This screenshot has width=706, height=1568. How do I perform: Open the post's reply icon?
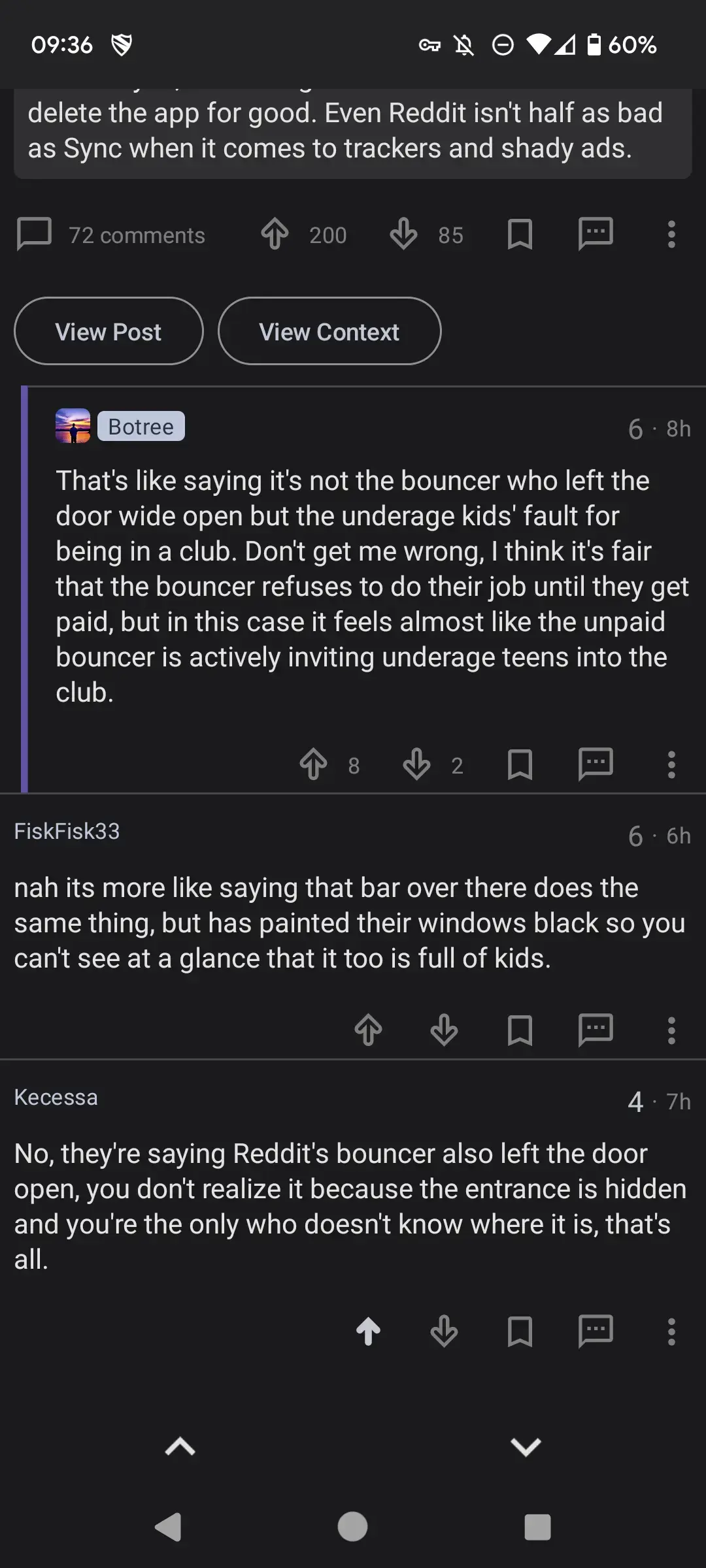(596, 234)
